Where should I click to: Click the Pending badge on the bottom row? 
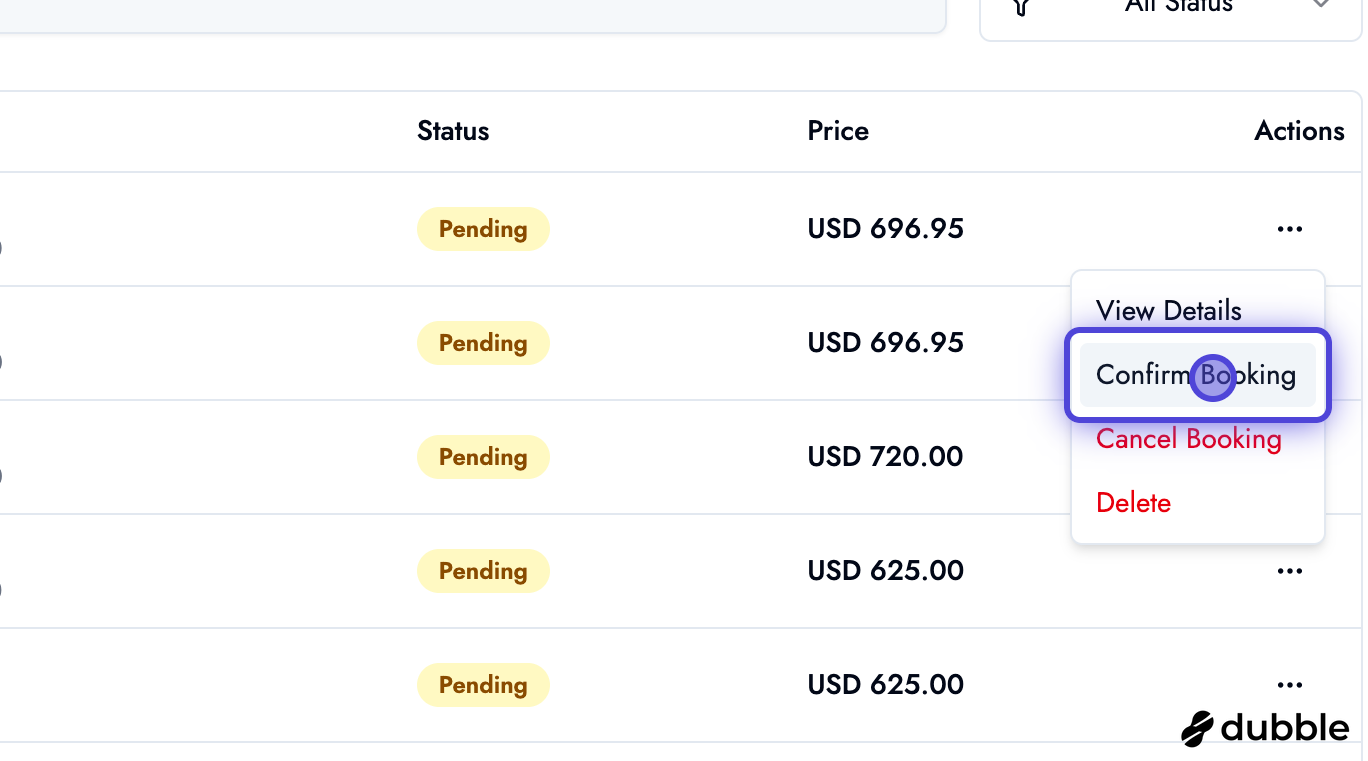483,684
